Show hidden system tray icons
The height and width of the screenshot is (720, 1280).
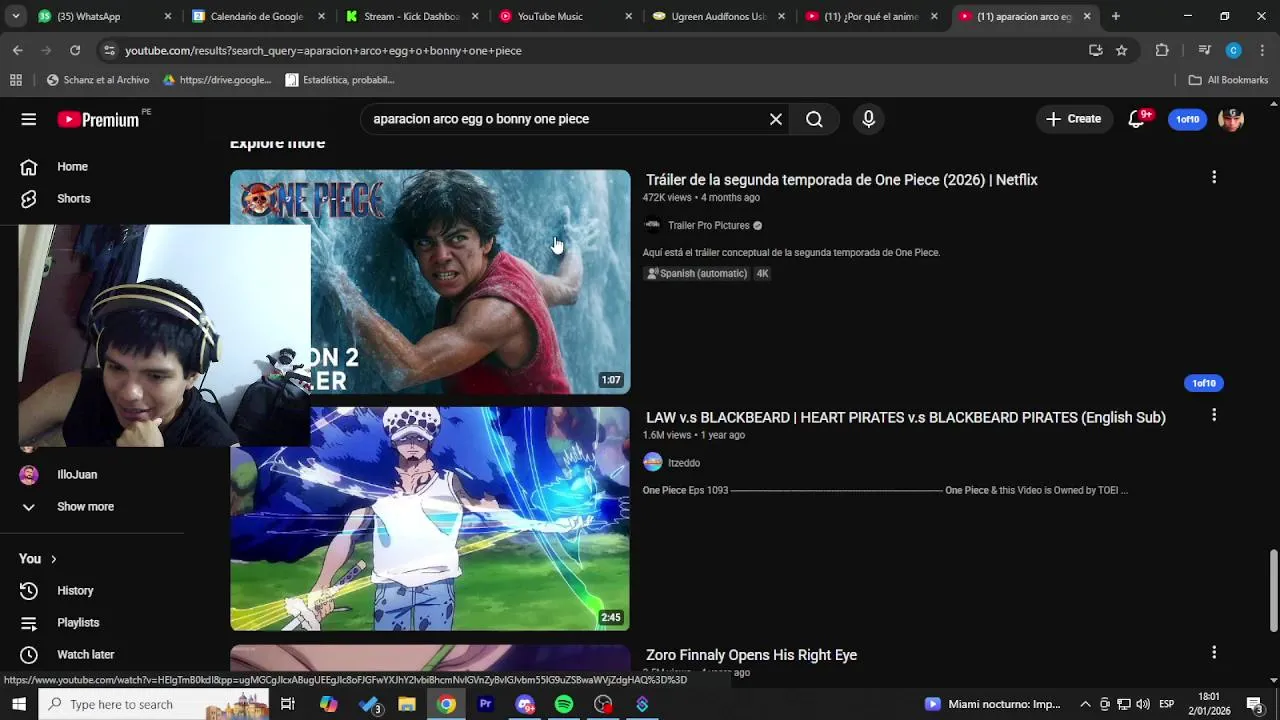[1085, 704]
